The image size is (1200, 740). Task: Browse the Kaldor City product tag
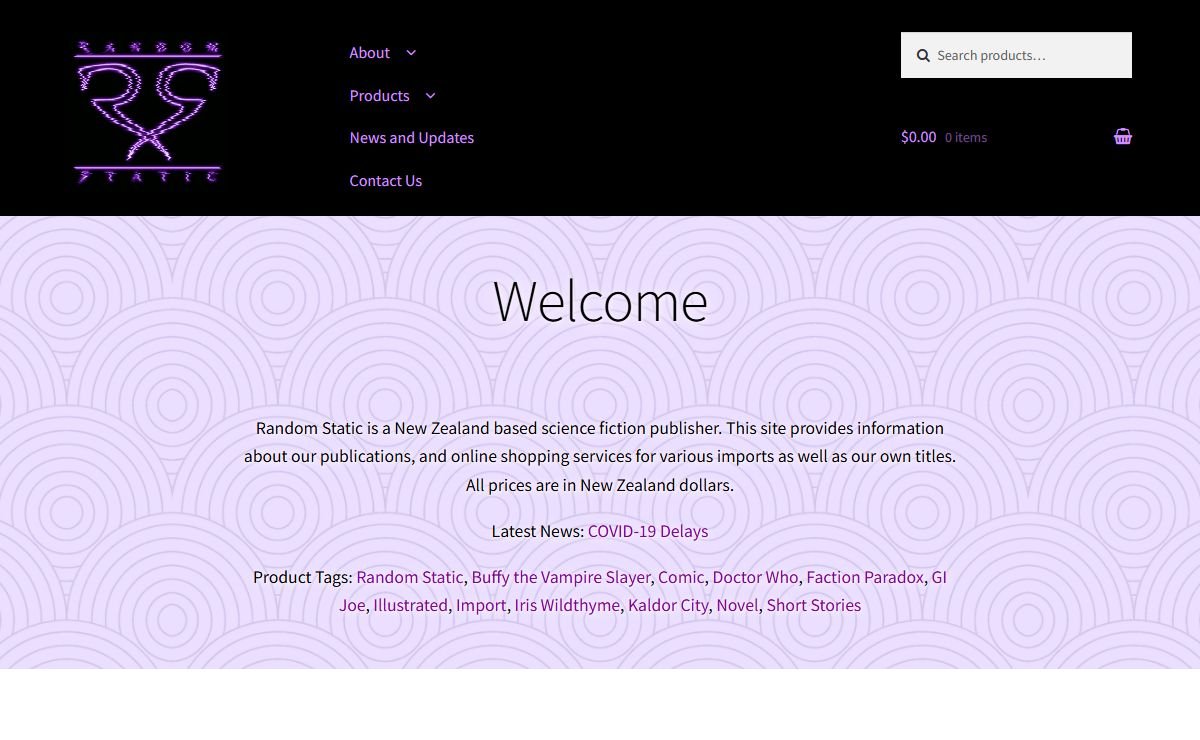click(668, 605)
